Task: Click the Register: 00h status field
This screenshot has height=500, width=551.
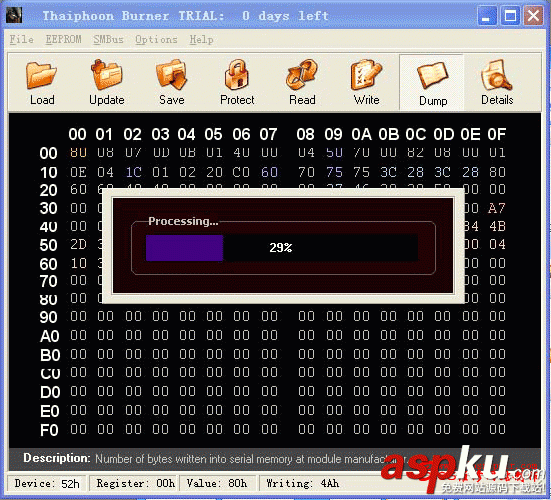Action: click(x=134, y=483)
